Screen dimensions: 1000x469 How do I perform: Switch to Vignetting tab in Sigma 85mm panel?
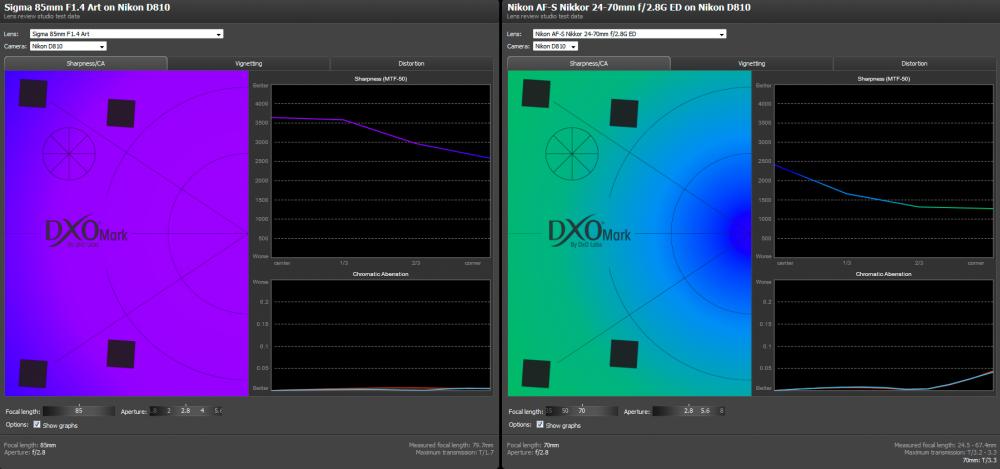249,64
